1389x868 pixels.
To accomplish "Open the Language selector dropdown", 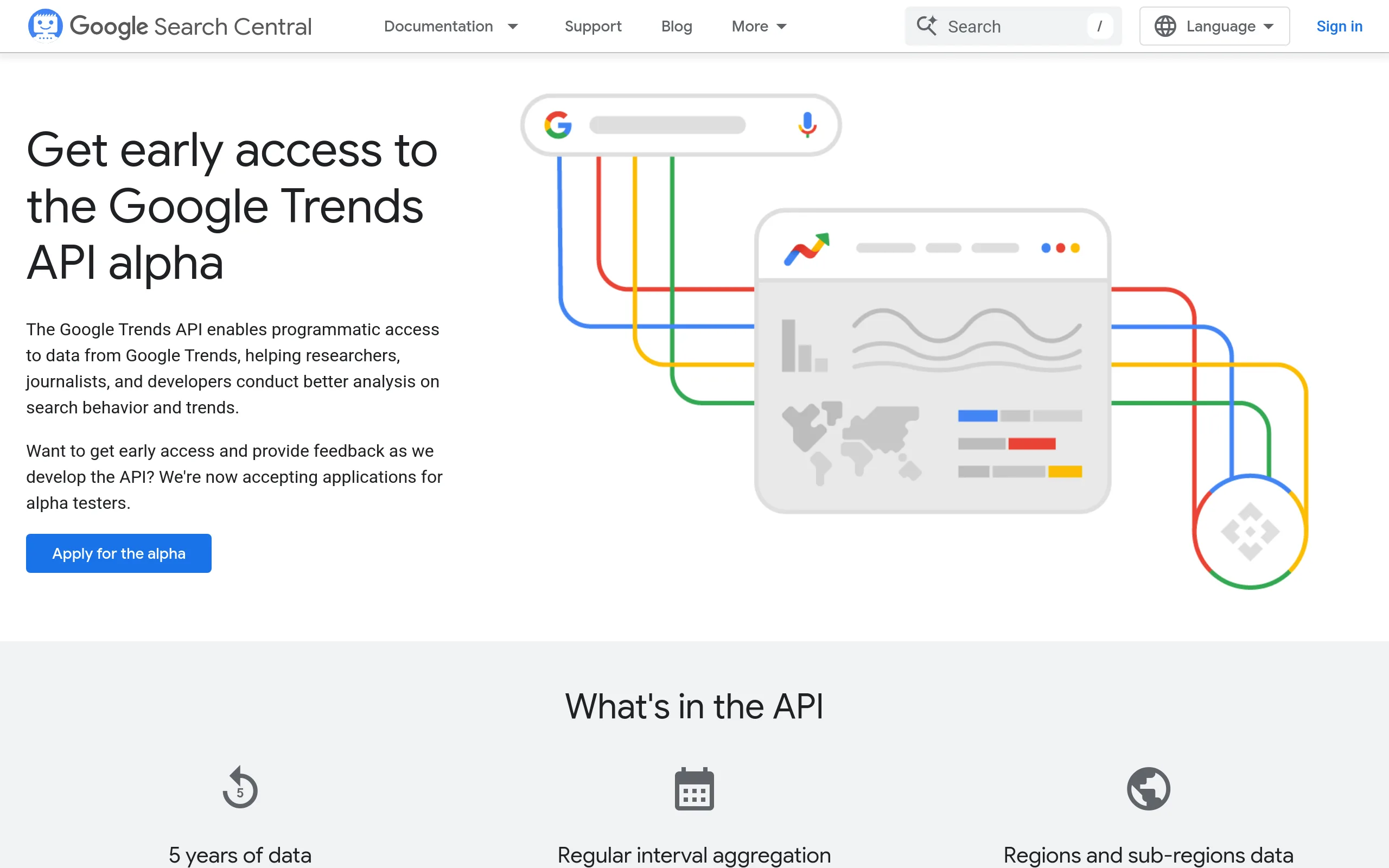I will click(1214, 27).
